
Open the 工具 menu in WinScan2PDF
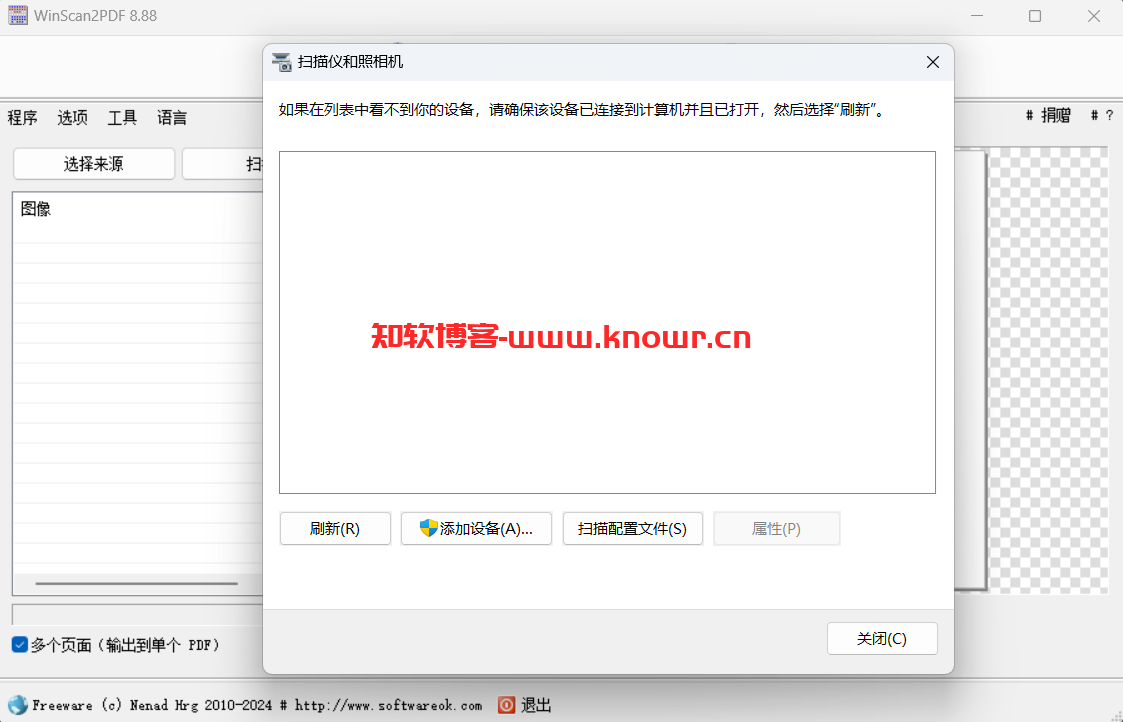point(122,117)
